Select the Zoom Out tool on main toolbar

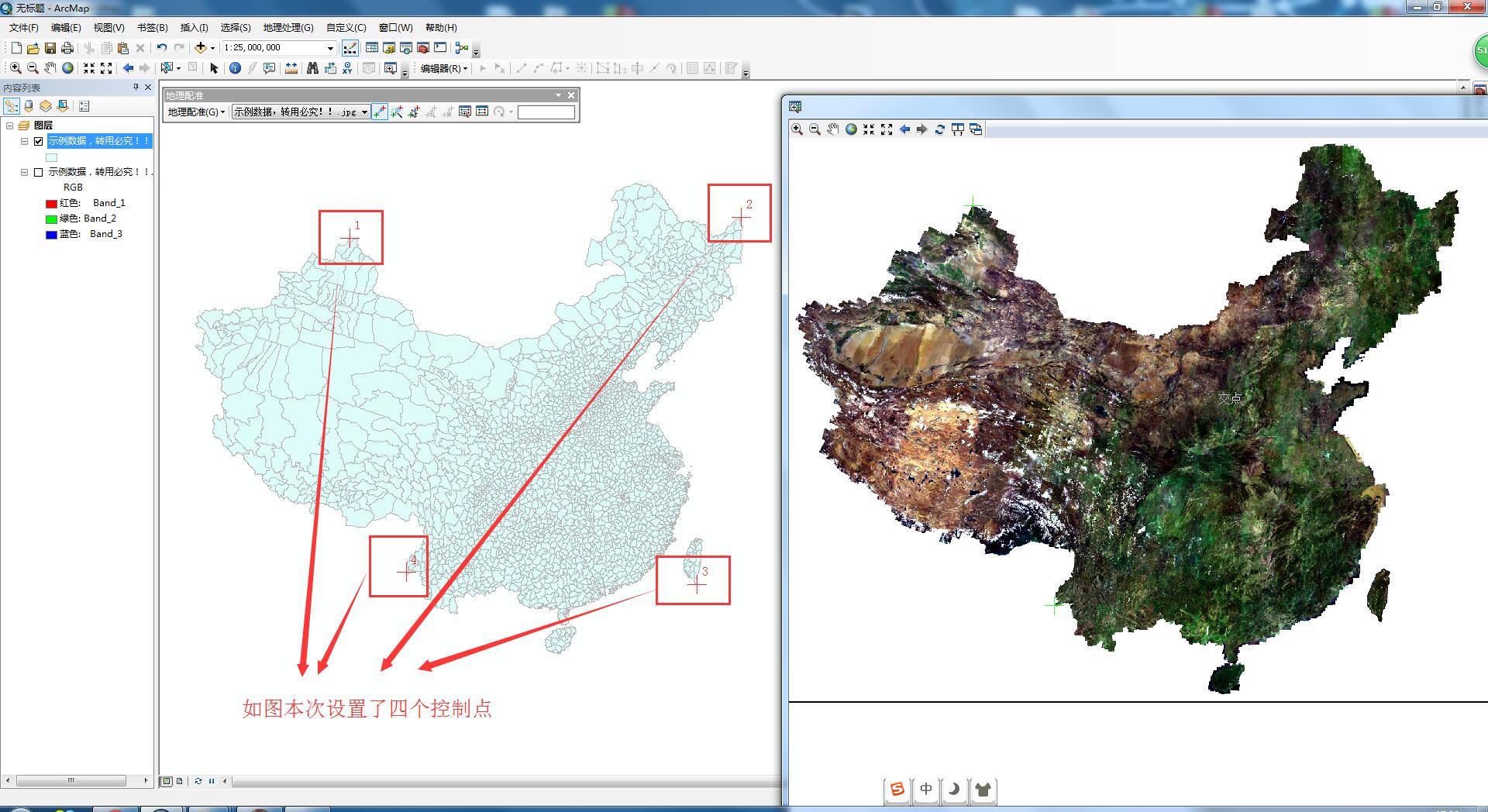pyautogui.click(x=33, y=68)
